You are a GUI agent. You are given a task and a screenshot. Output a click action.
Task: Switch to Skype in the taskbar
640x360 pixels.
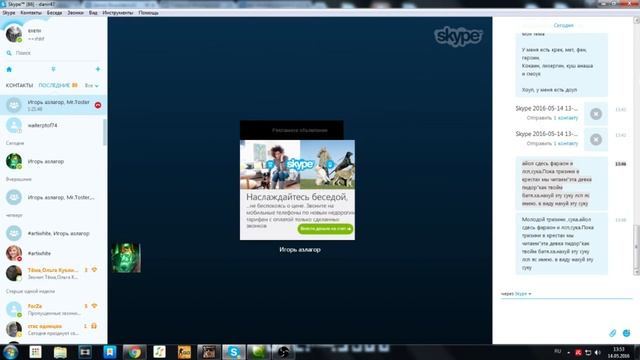click(234, 352)
